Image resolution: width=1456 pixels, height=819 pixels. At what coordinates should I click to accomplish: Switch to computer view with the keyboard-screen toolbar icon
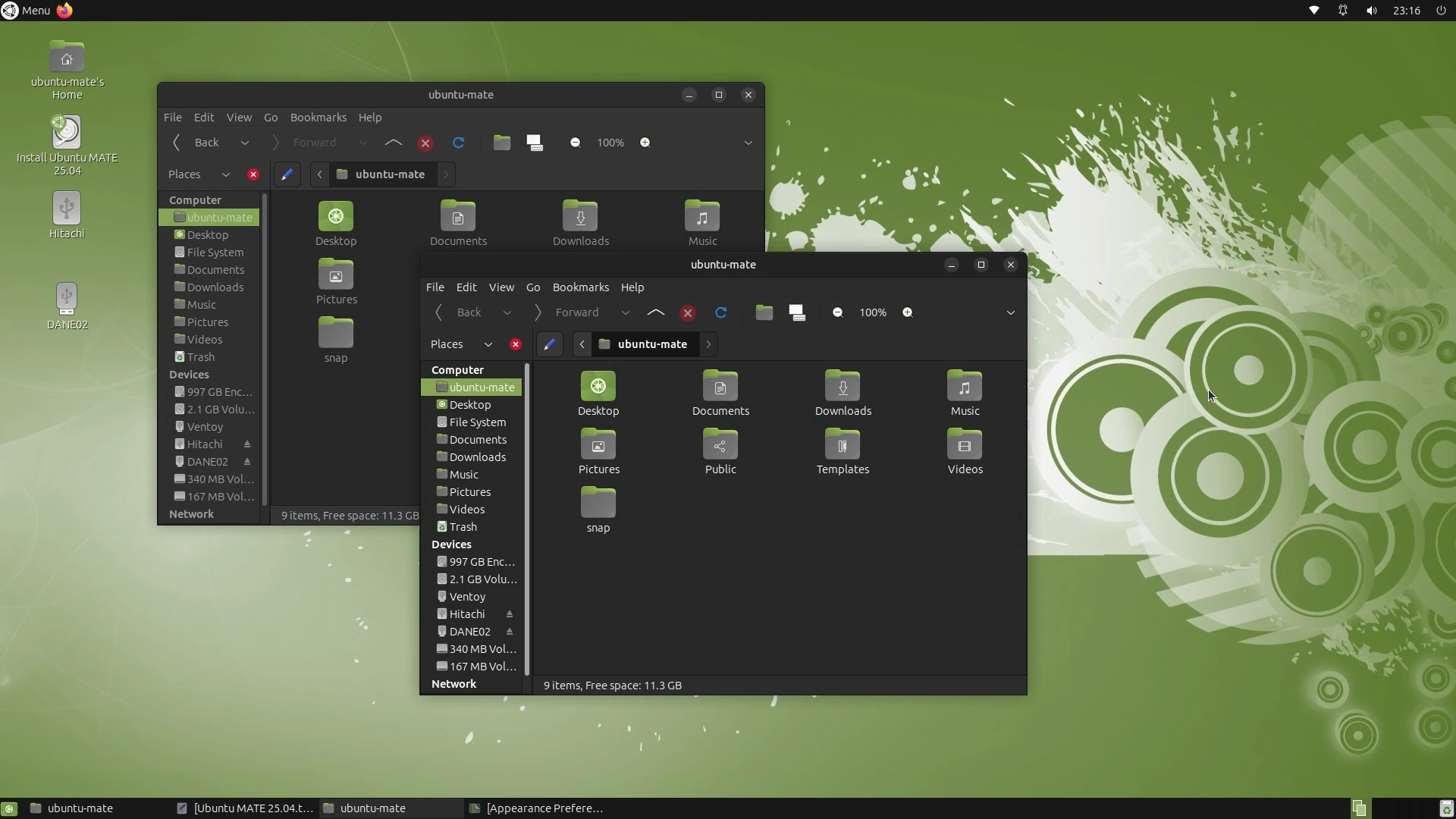(x=797, y=312)
